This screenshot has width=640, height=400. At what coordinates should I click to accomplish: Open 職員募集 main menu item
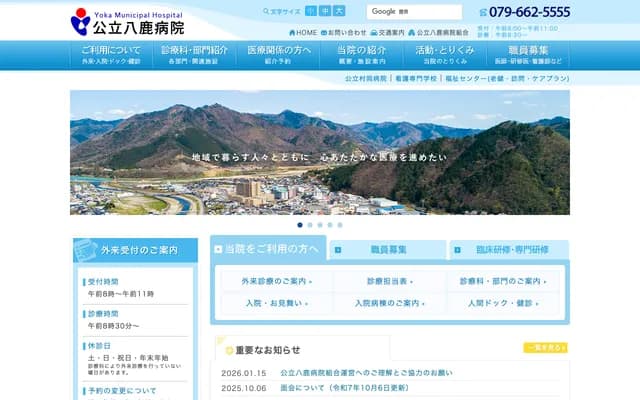(529, 55)
